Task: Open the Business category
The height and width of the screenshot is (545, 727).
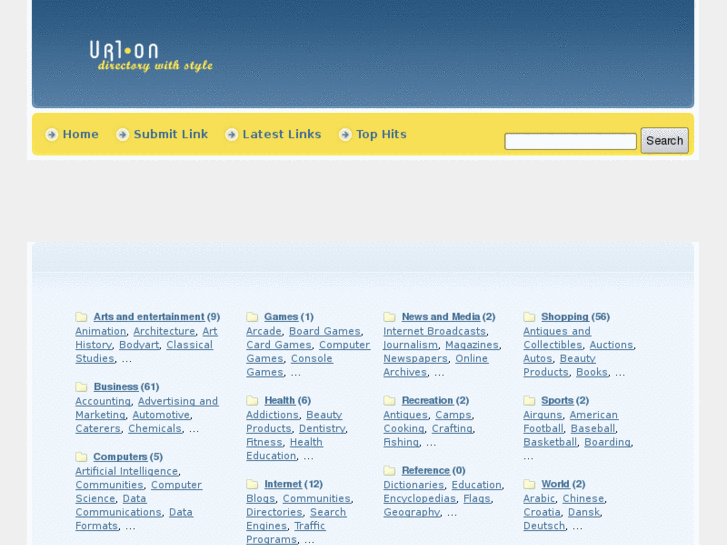Action: point(116,387)
